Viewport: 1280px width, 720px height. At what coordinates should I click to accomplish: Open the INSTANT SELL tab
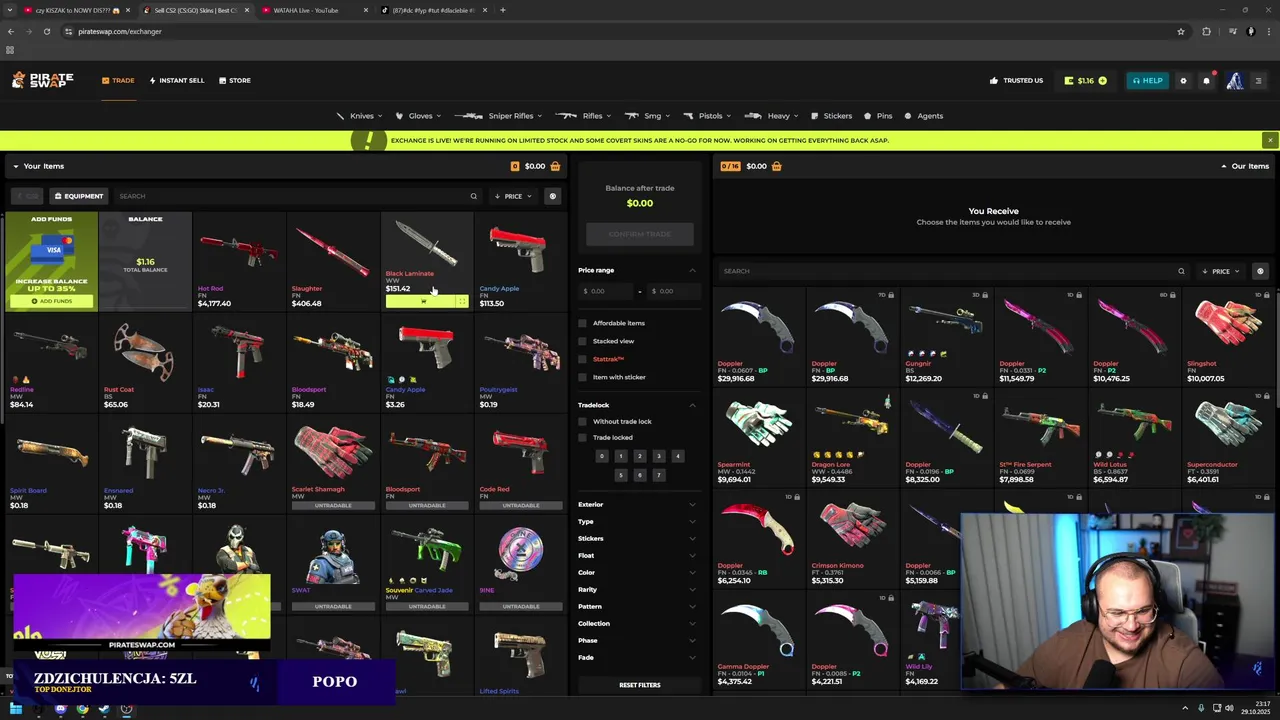click(177, 80)
